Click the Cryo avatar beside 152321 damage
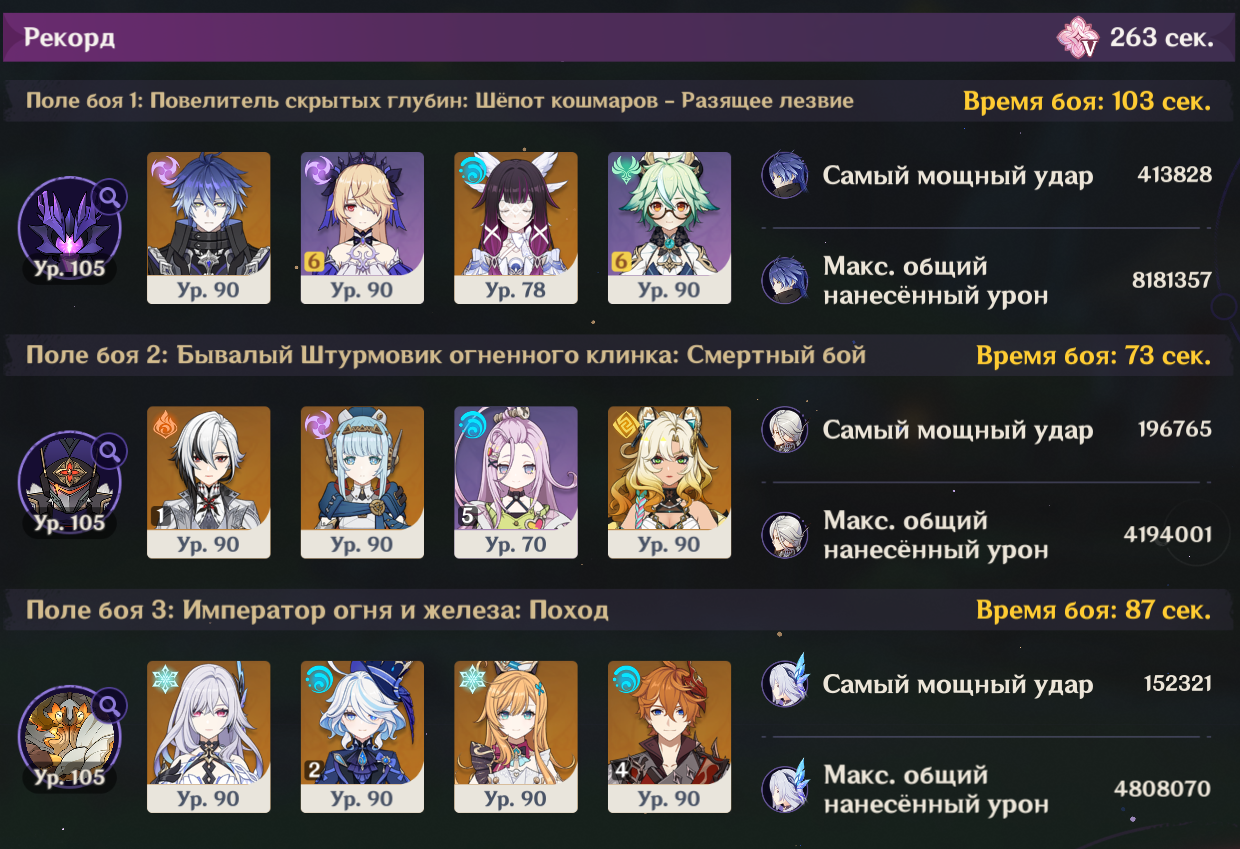1240x849 pixels. pyautogui.click(x=785, y=684)
